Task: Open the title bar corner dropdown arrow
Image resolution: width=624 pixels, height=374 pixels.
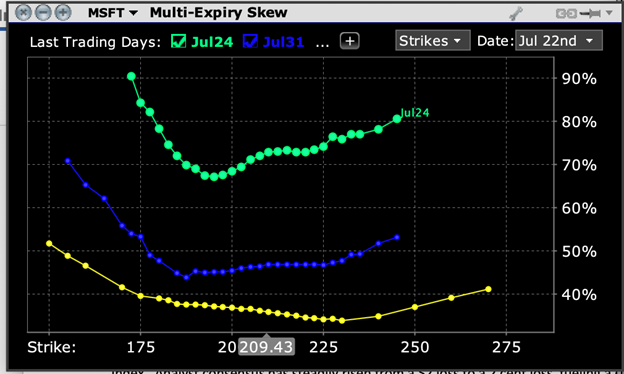Action: 609,13
